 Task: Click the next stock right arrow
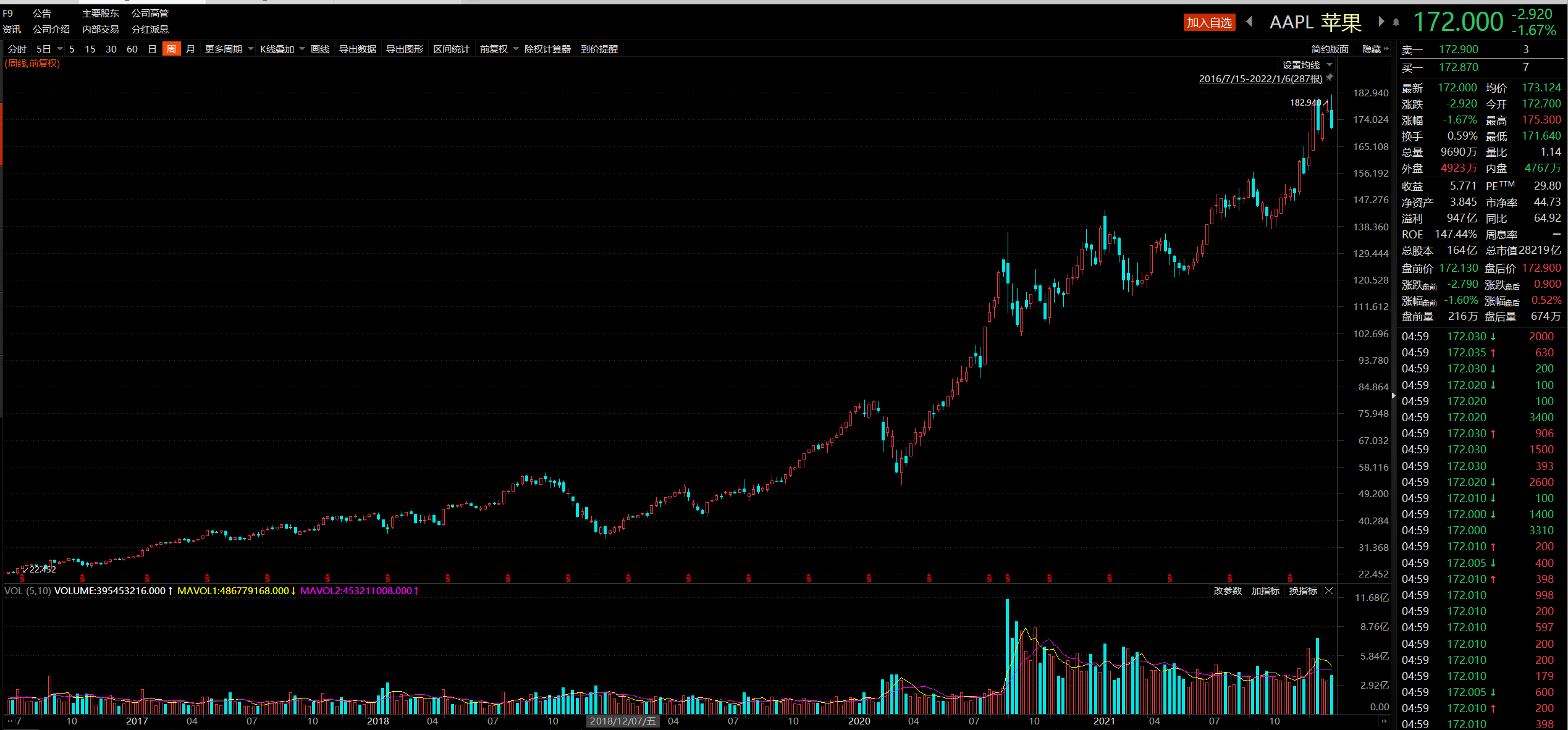(1381, 22)
